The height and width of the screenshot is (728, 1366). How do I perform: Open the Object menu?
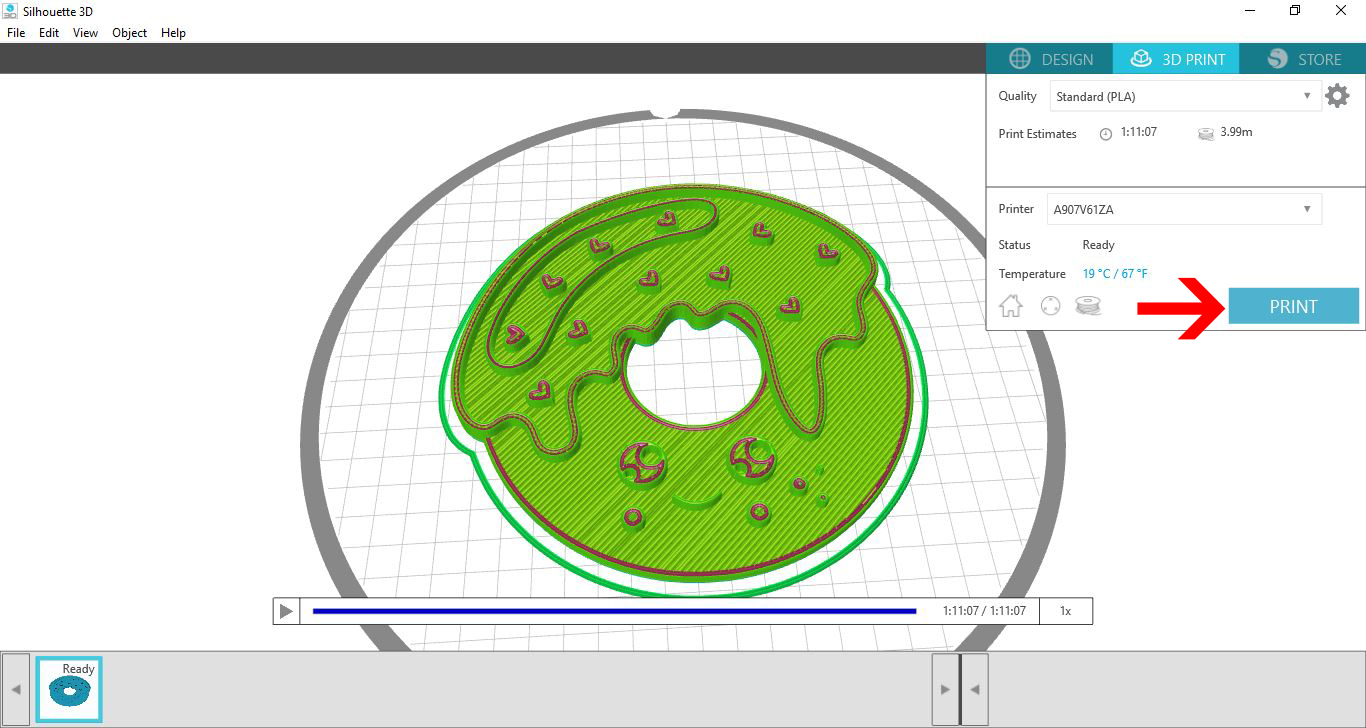pos(129,33)
